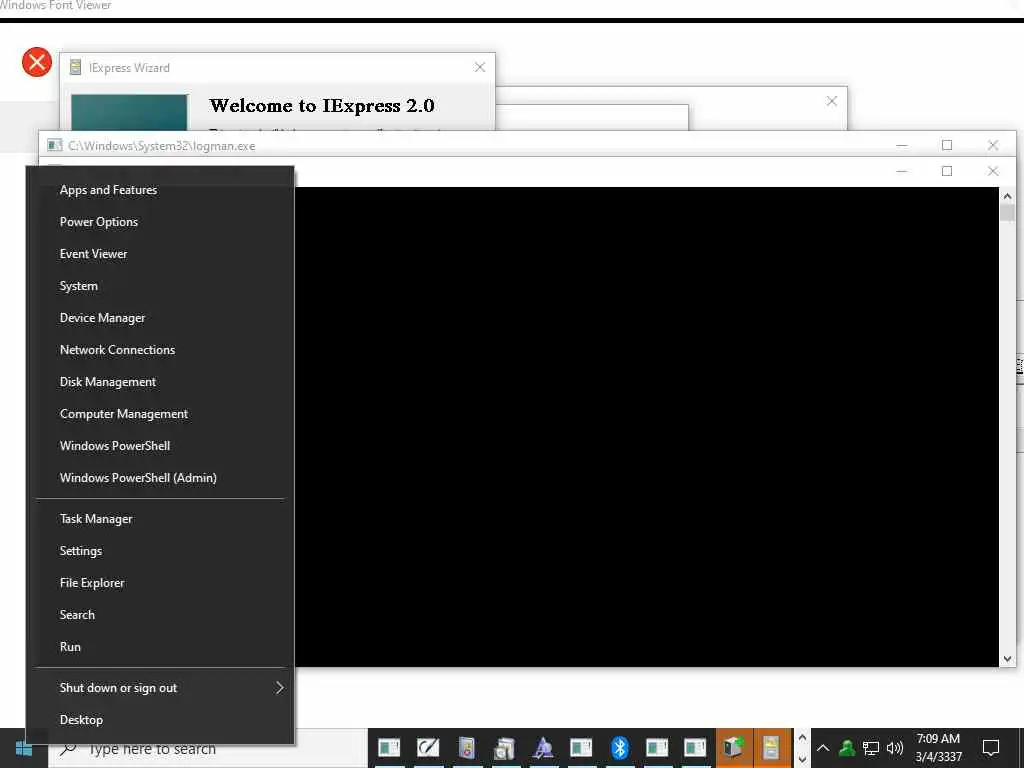
Task: Minimize the logman.exe window
Action: point(902,145)
